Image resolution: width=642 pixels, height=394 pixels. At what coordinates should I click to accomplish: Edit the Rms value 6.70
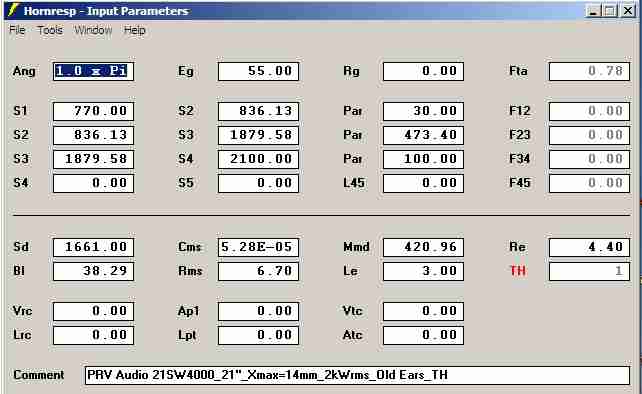pos(258,271)
